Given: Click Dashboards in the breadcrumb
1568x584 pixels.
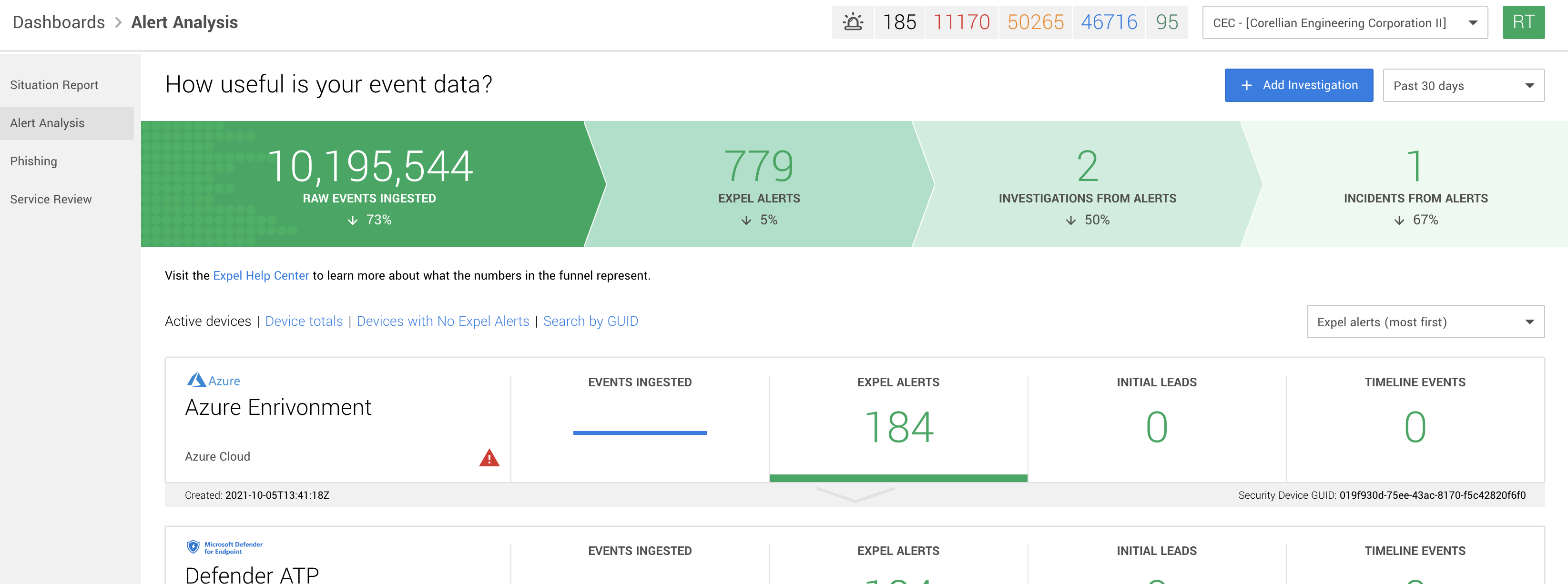Looking at the screenshot, I should click(x=59, y=22).
